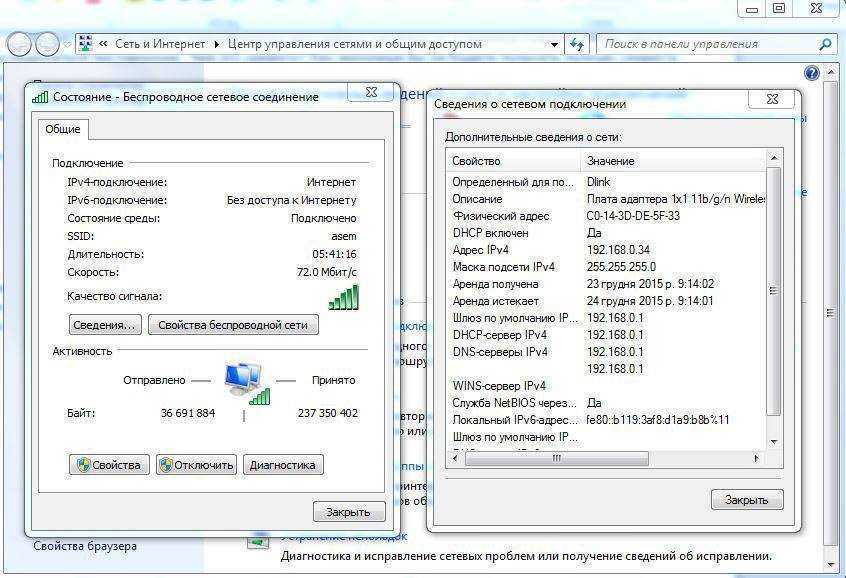Open recent pages dropdown next to Forward button

click(x=67, y=44)
